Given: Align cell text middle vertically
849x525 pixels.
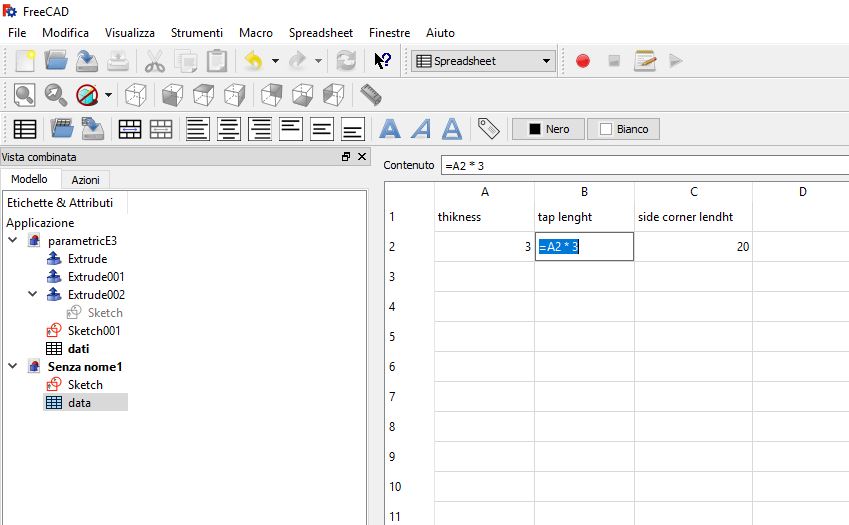Looking at the screenshot, I should pos(322,129).
